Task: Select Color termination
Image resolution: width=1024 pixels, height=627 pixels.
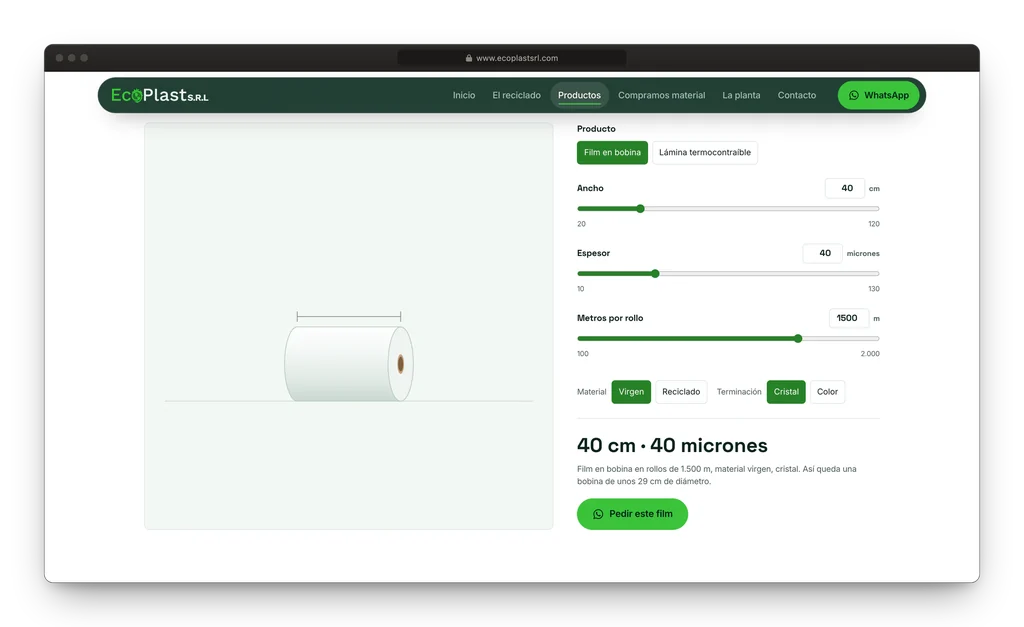Action: tap(827, 392)
